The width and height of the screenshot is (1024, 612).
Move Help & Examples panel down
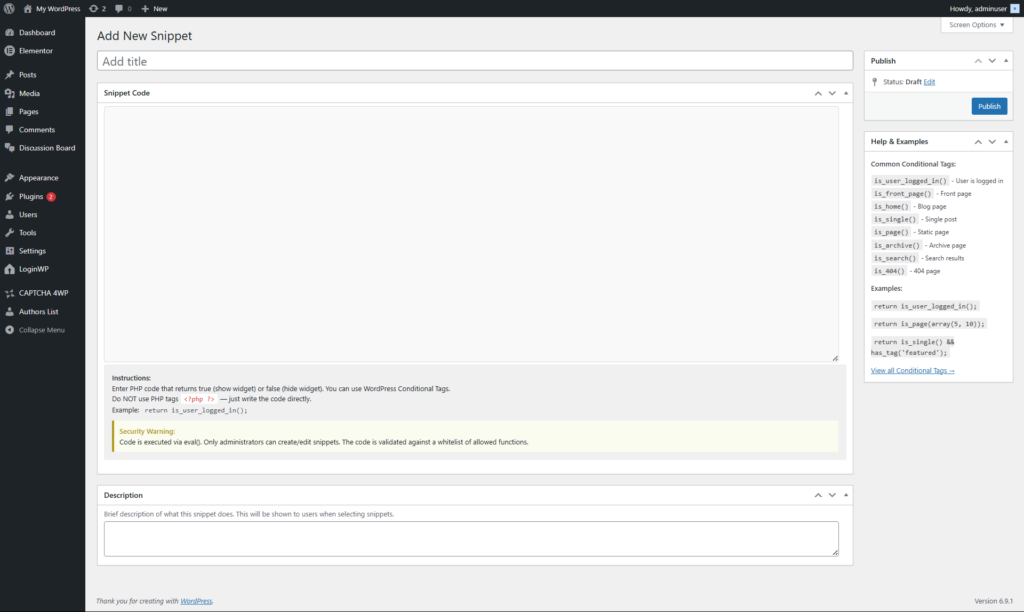point(992,142)
